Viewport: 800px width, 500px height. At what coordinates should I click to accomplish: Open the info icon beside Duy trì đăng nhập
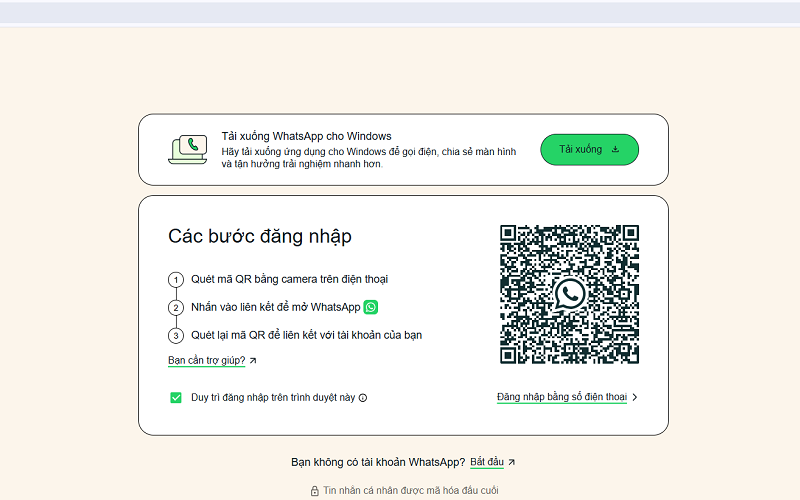click(x=363, y=398)
